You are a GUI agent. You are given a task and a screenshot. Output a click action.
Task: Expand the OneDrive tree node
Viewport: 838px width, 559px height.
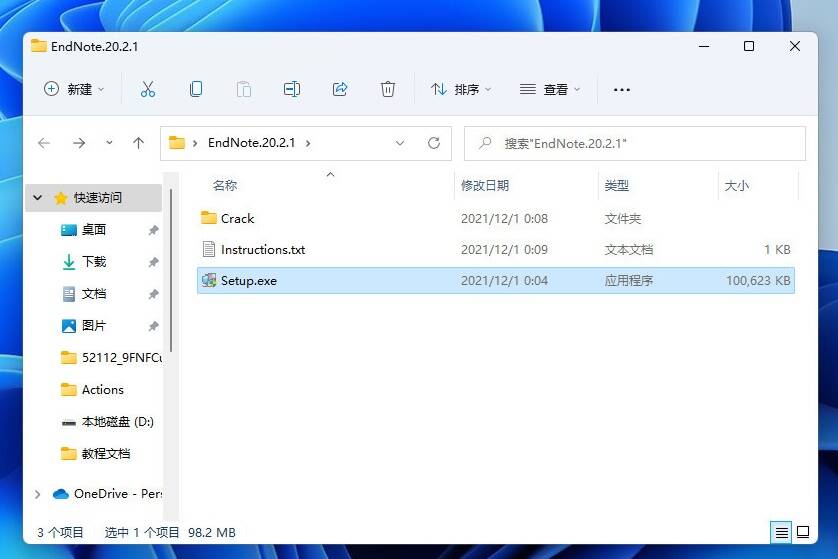point(38,493)
